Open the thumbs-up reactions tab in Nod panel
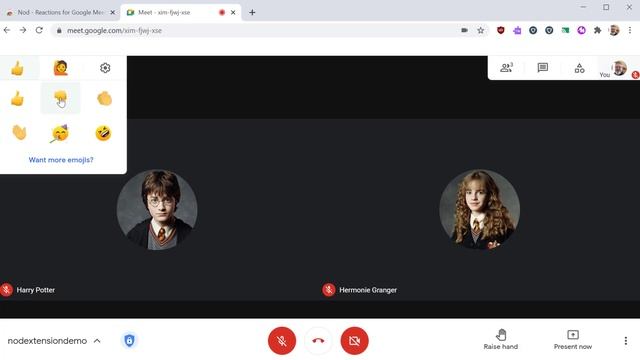Viewport: 640px width, 360px height. coord(18,68)
